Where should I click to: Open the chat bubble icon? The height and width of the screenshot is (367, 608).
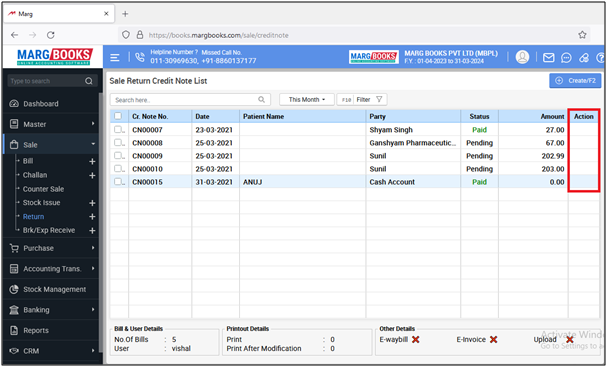click(x=566, y=58)
